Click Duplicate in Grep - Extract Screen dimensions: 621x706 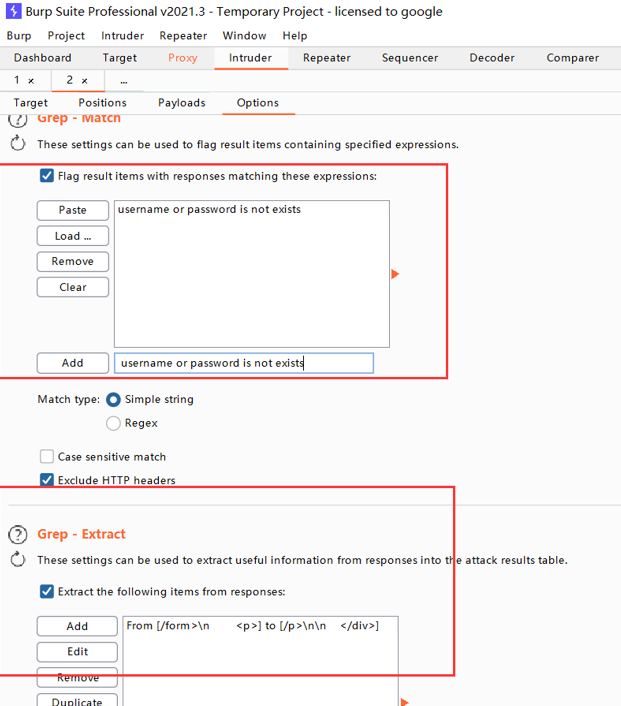(77, 701)
